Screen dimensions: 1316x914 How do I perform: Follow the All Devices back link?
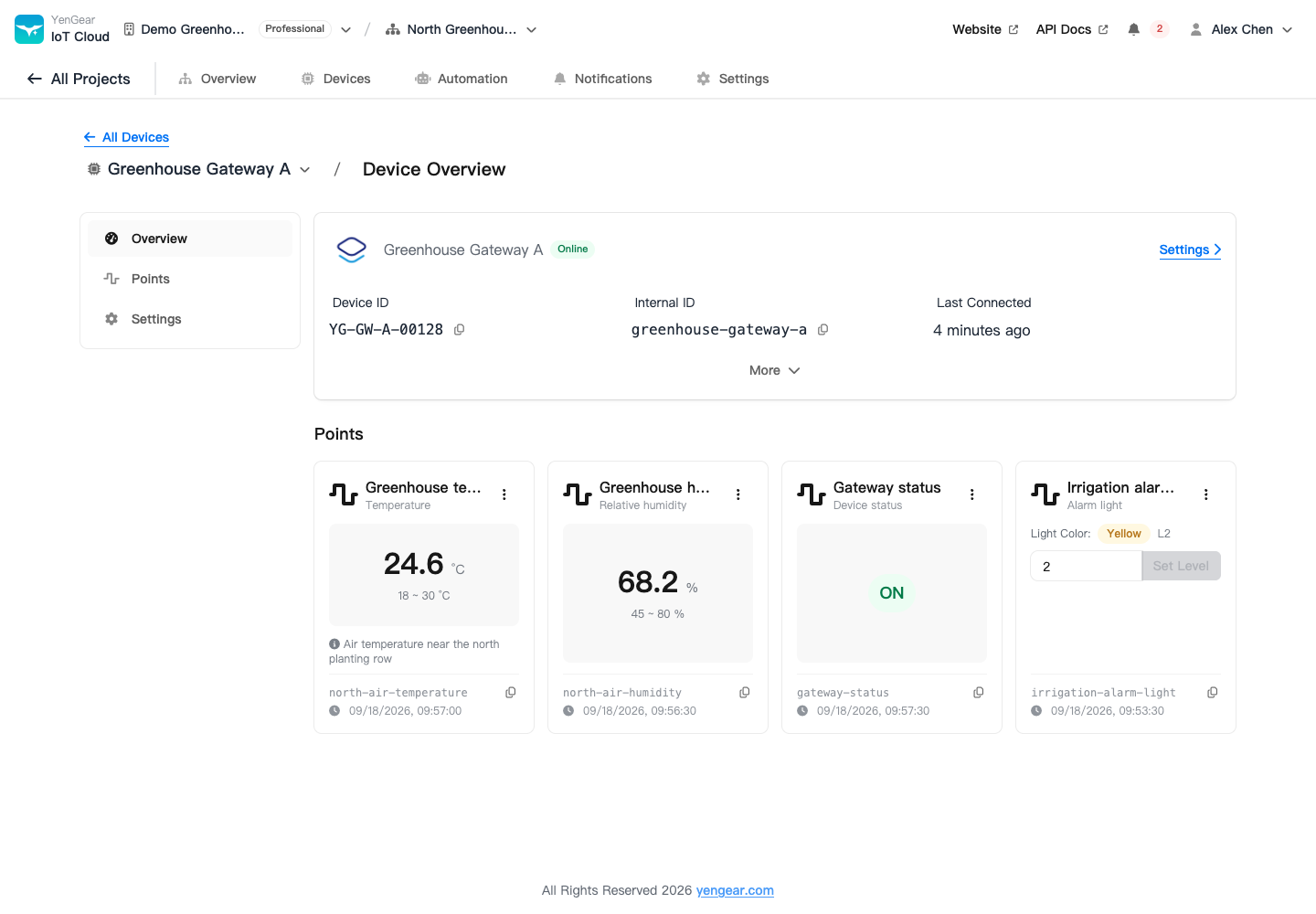coord(126,137)
